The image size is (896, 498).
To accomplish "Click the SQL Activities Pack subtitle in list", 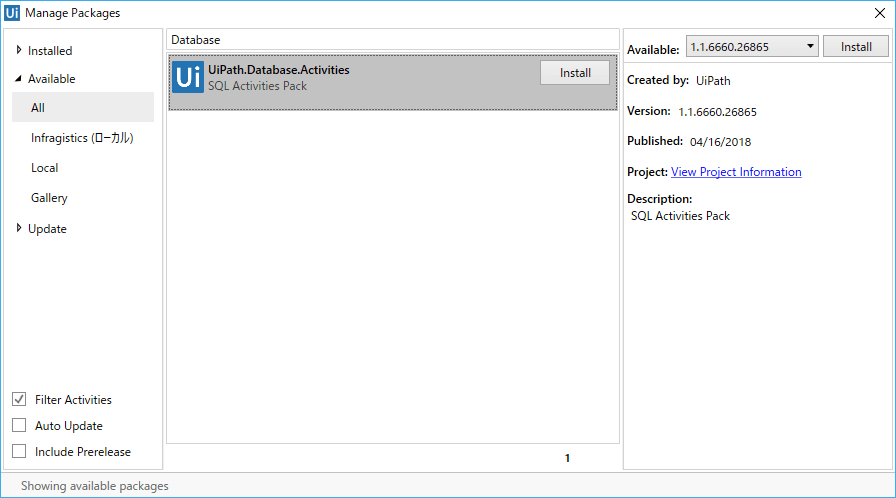I will click(257, 86).
